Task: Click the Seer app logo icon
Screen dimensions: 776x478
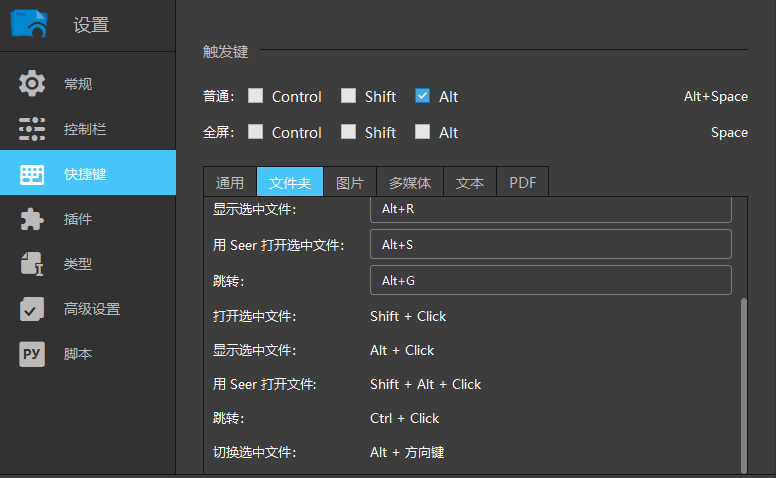Action: tap(29, 23)
